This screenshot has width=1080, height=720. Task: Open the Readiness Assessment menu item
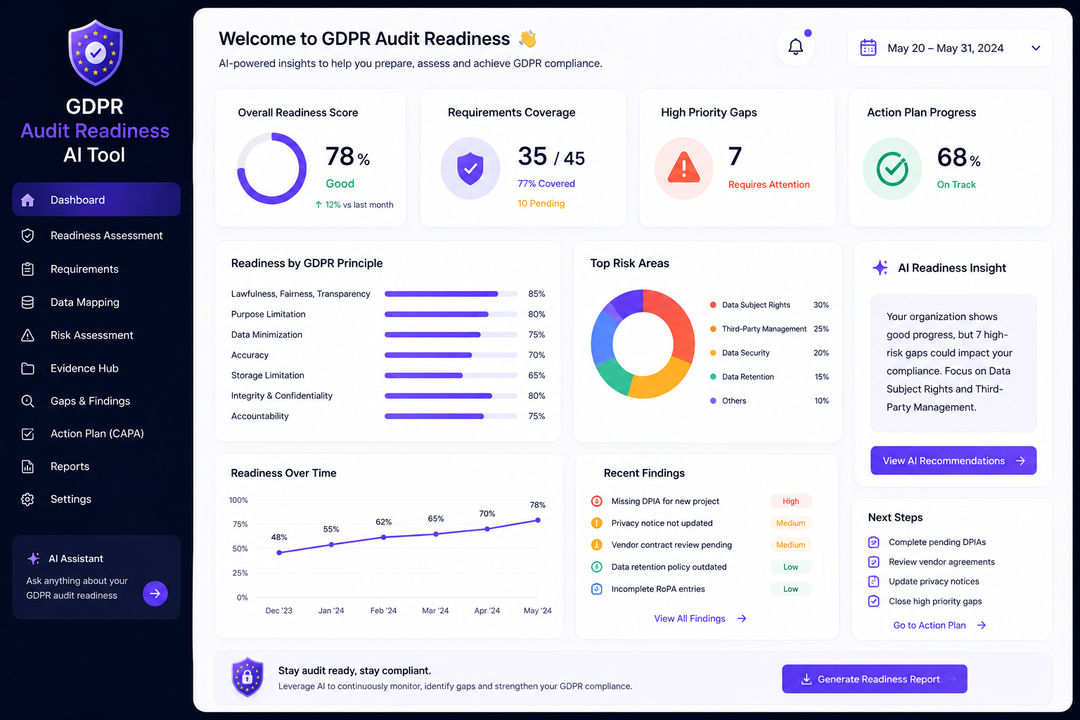pyautogui.click(x=96, y=236)
